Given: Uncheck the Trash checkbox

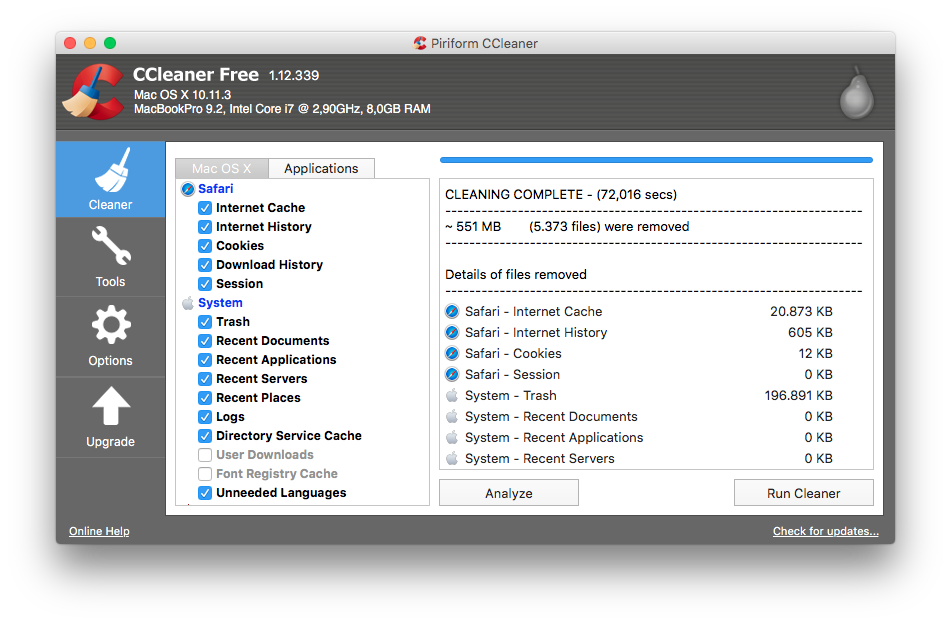Looking at the screenshot, I should pos(205,322).
